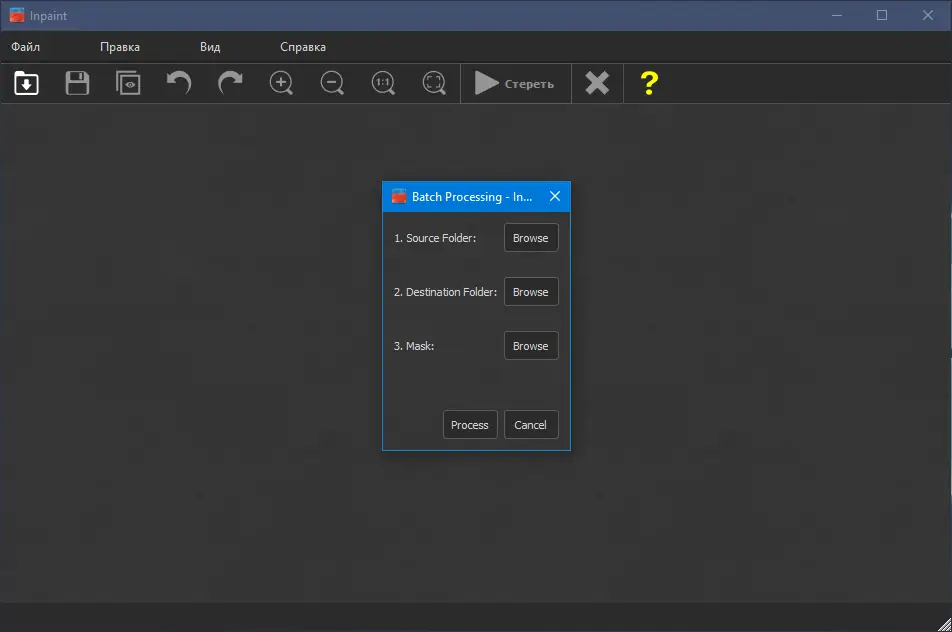Zoom in using the magnifier plus icon
This screenshot has width=952, height=632.
[x=281, y=83]
